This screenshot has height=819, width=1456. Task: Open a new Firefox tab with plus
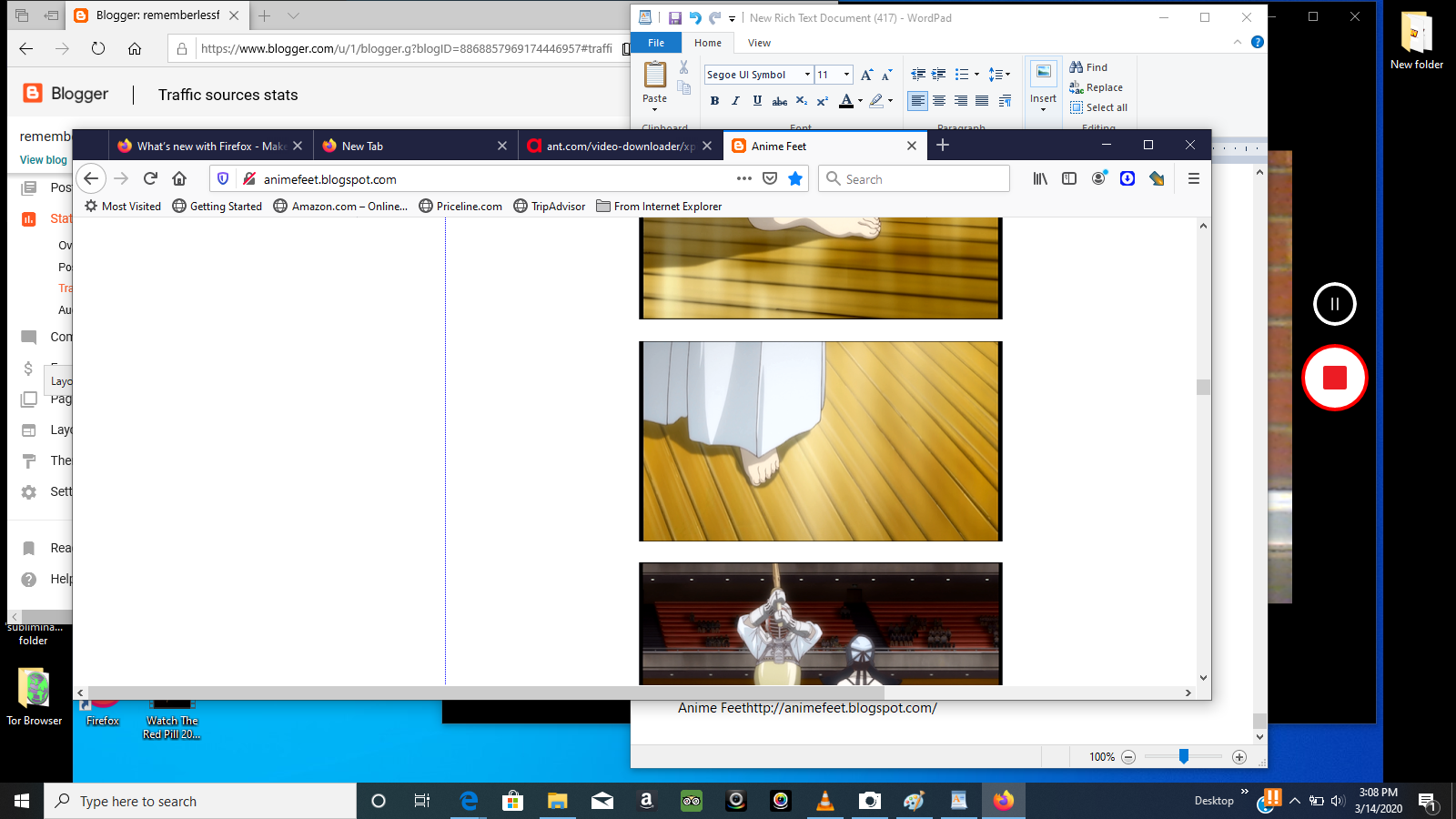tap(943, 146)
